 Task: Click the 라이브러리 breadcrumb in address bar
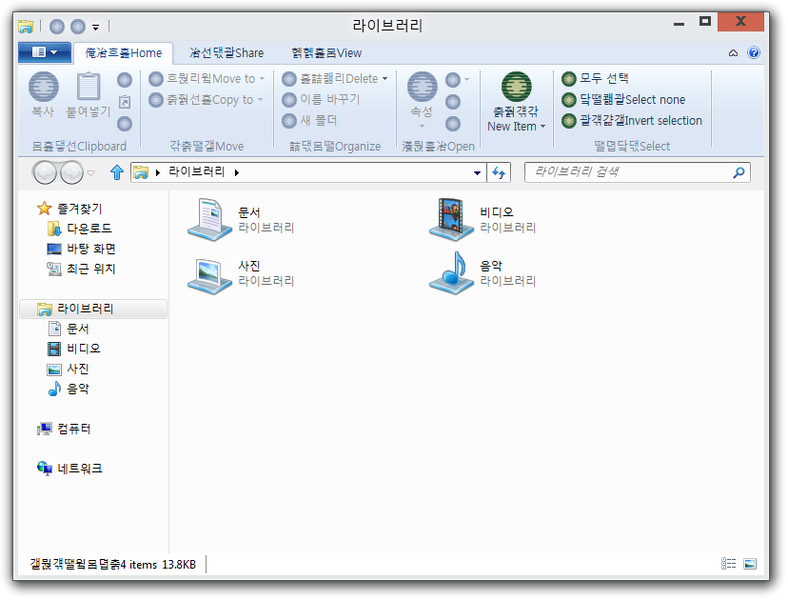196,172
